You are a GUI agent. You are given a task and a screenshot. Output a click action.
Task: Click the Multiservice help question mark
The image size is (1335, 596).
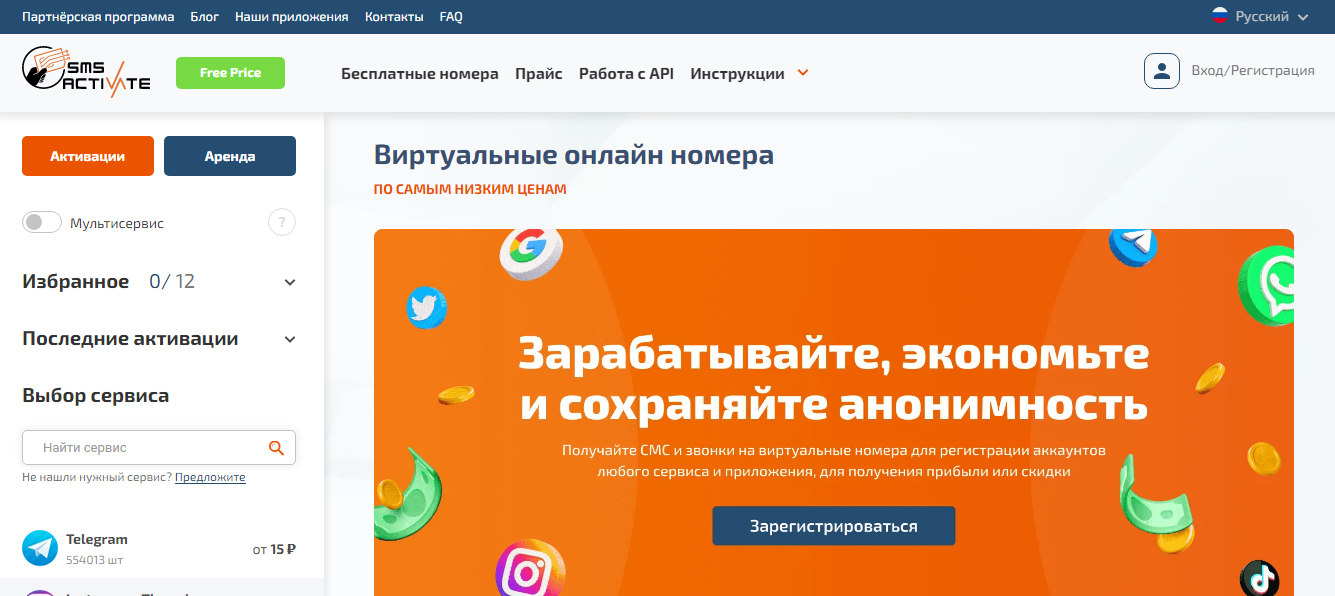pyautogui.click(x=282, y=223)
